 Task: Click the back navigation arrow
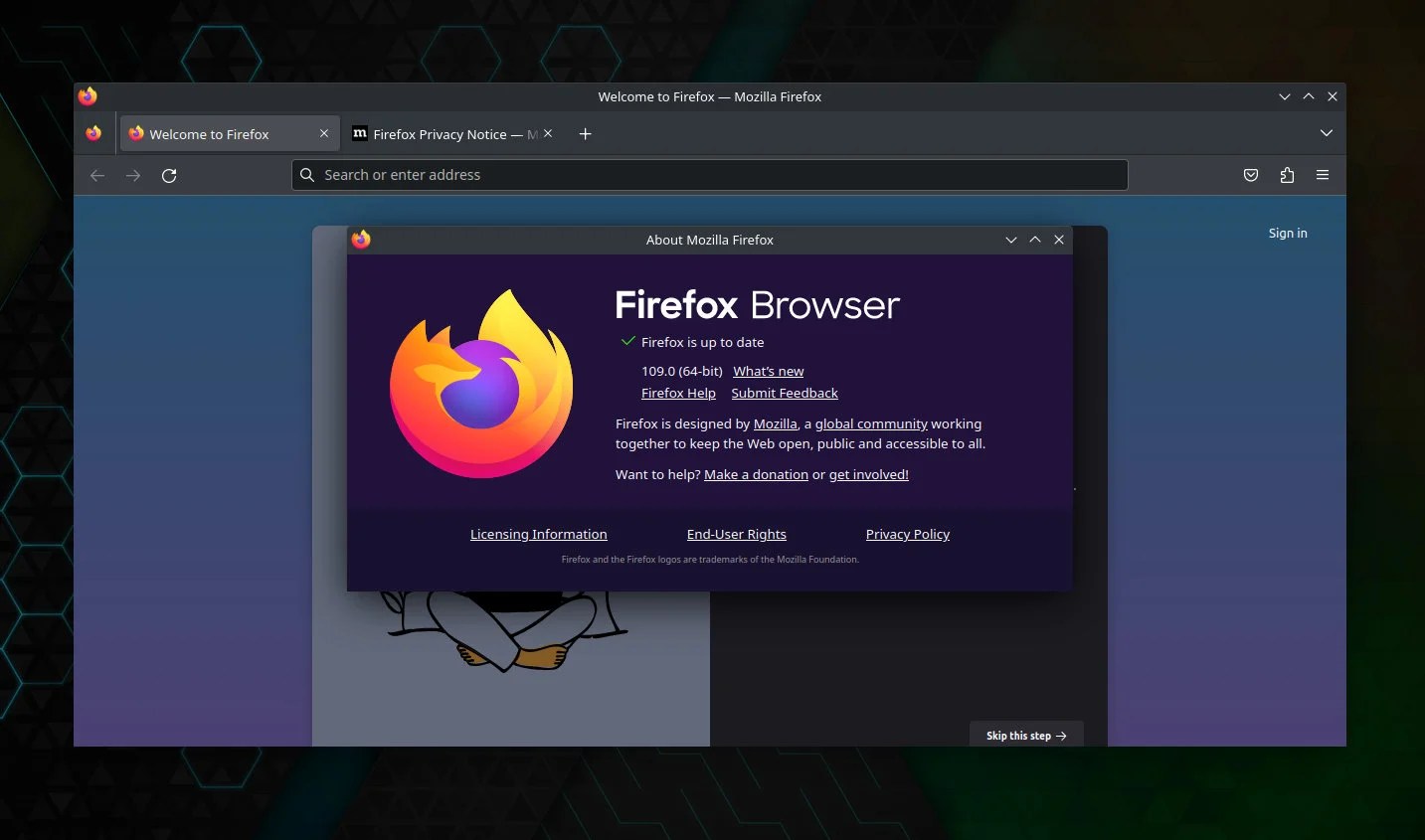pos(97,175)
